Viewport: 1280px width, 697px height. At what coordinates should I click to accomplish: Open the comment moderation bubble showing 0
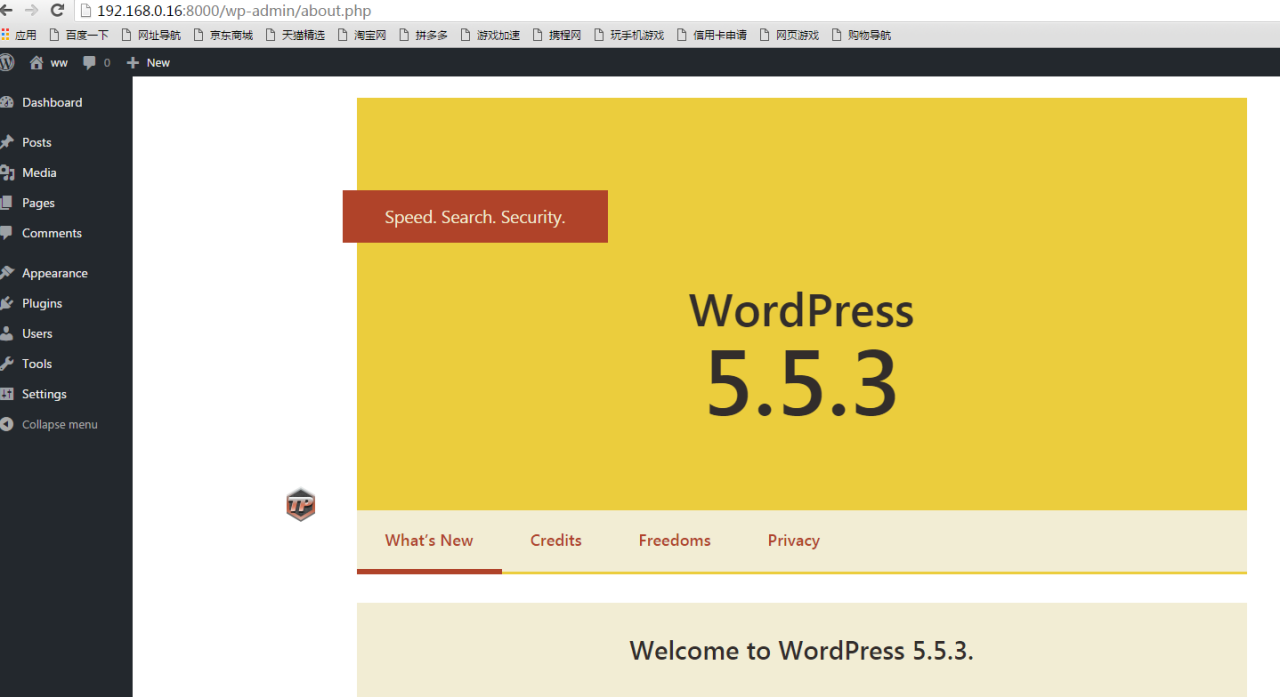96,62
